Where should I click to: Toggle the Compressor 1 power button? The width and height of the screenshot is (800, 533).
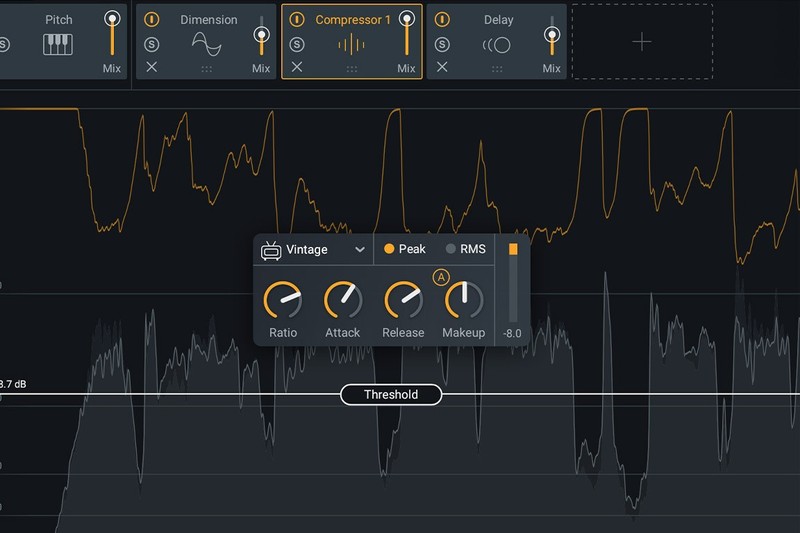296,19
